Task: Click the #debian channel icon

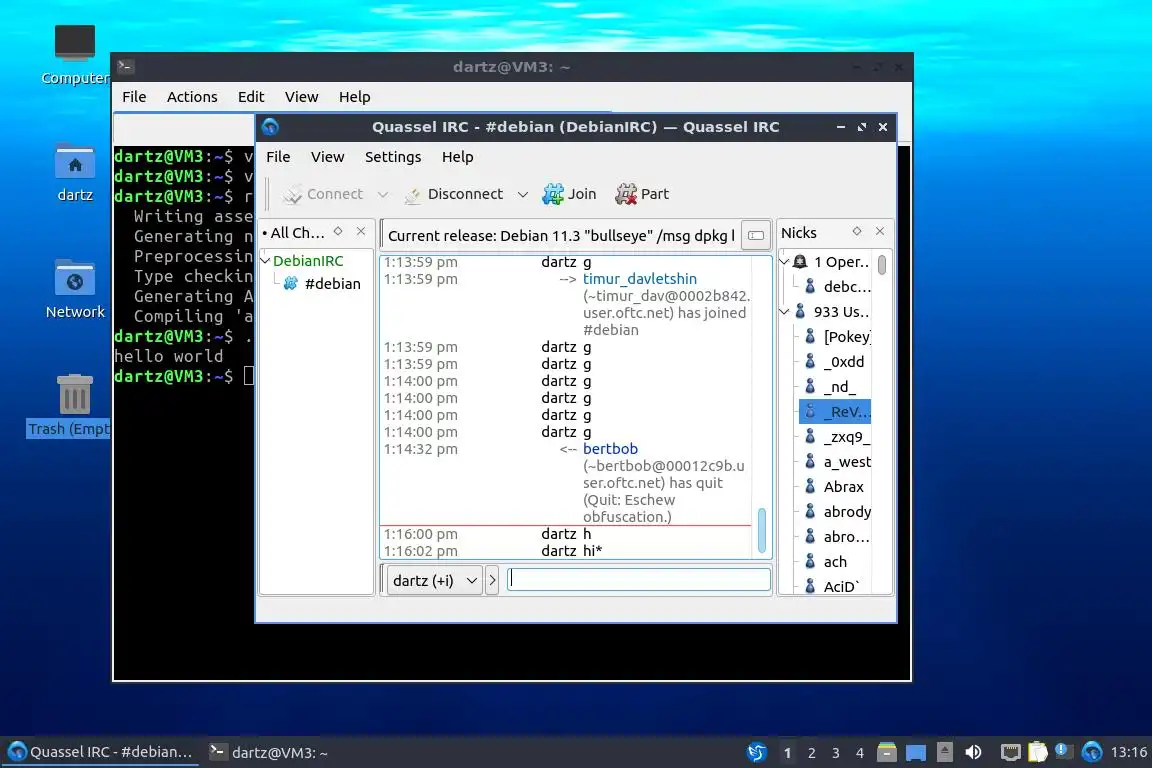Action: tap(291, 284)
